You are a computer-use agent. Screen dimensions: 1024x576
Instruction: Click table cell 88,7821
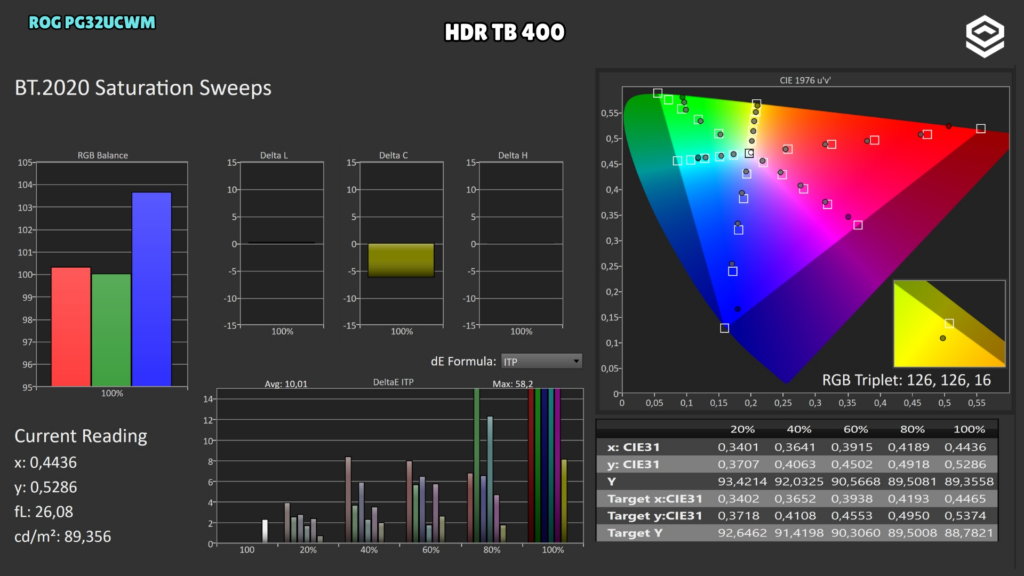[969, 533]
